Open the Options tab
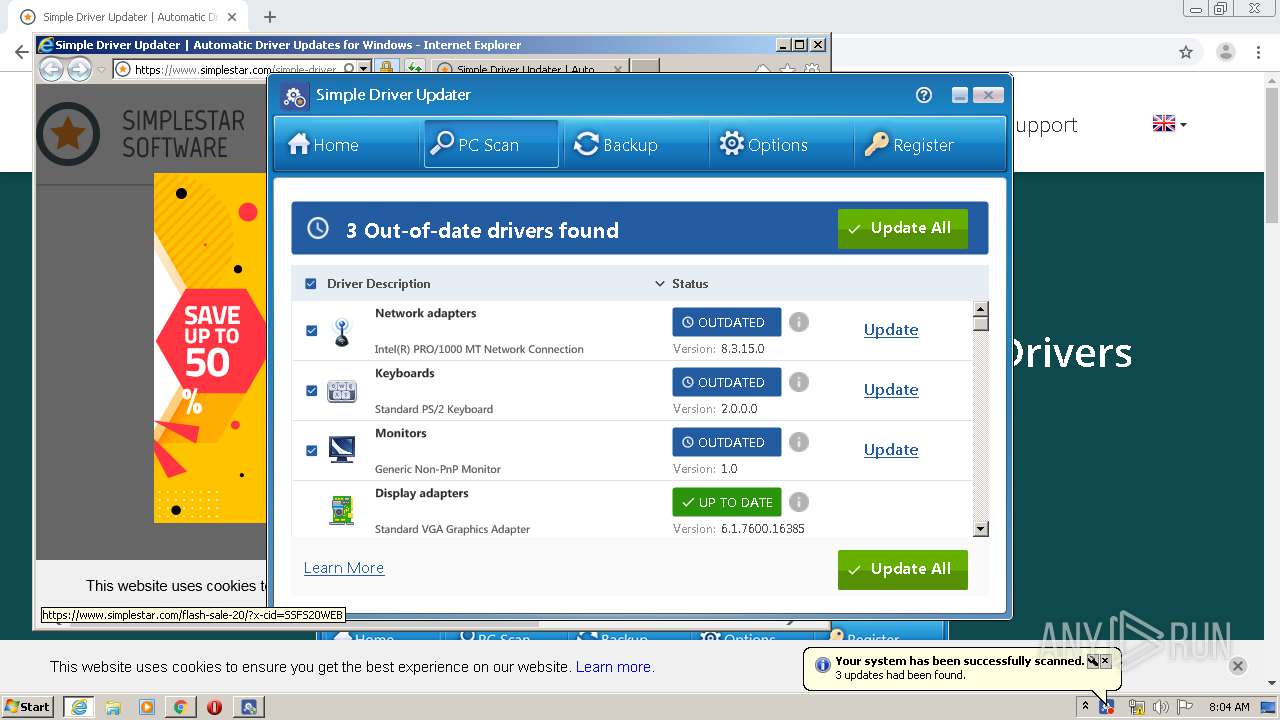The image size is (1280, 720). [781, 144]
